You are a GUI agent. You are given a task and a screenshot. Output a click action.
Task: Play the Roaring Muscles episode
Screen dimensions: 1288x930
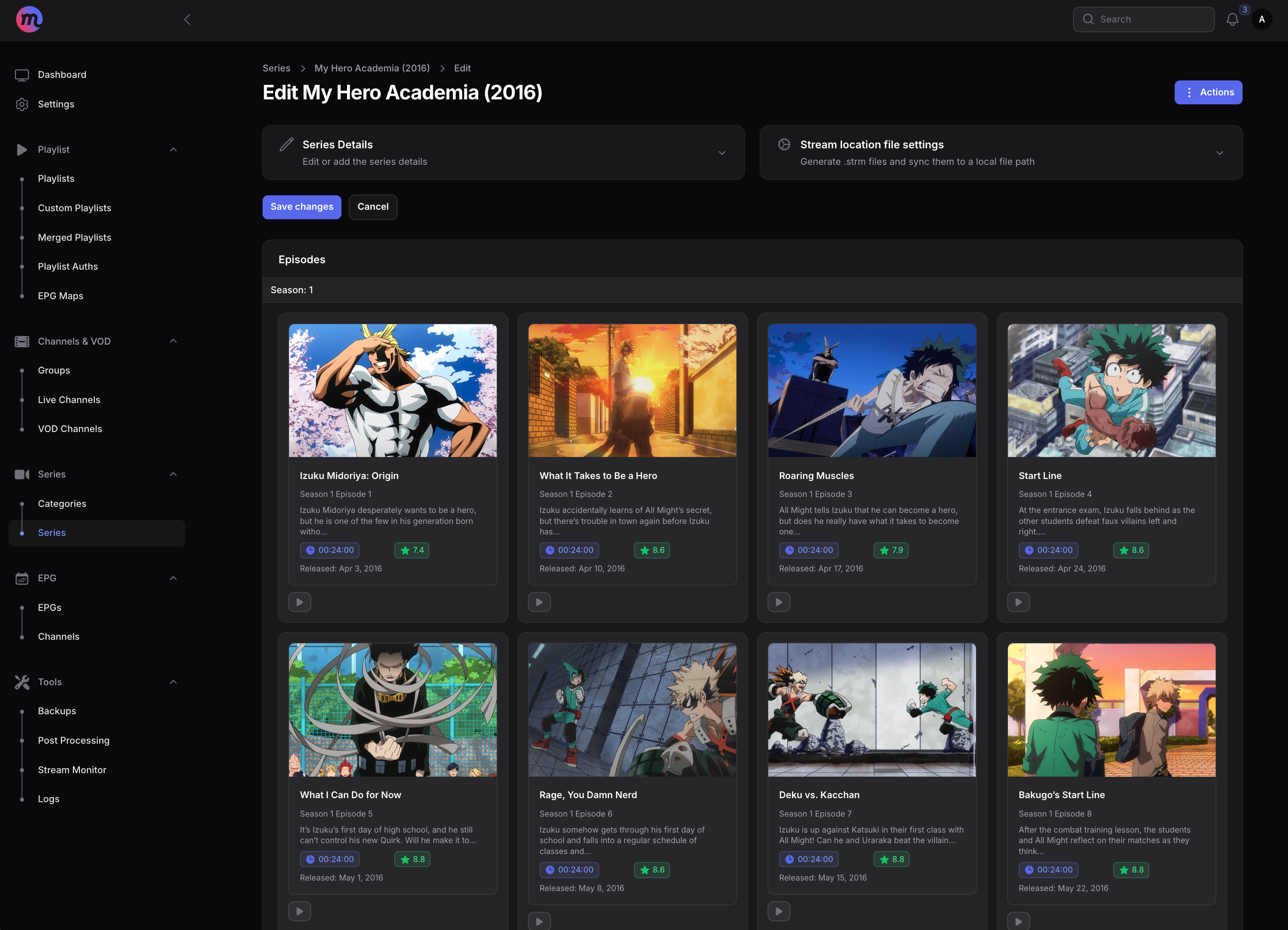779,602
